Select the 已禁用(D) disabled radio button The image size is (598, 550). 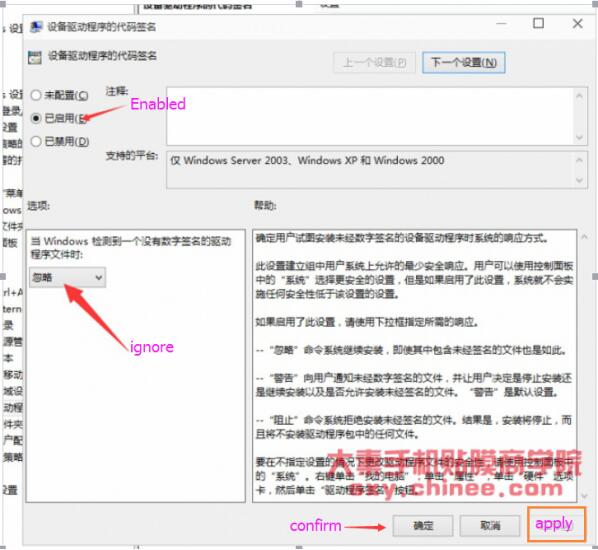[36, 142]
